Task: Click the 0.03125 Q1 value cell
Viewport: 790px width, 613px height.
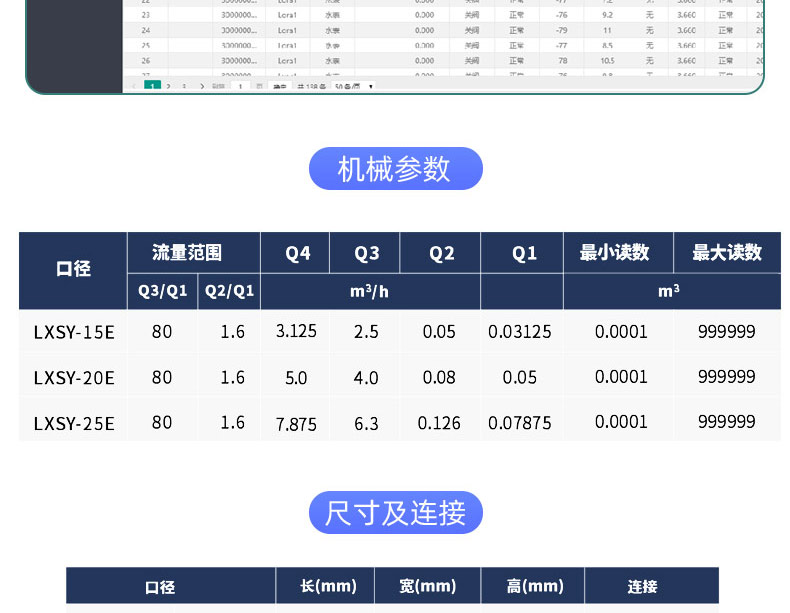Action: 520,332
